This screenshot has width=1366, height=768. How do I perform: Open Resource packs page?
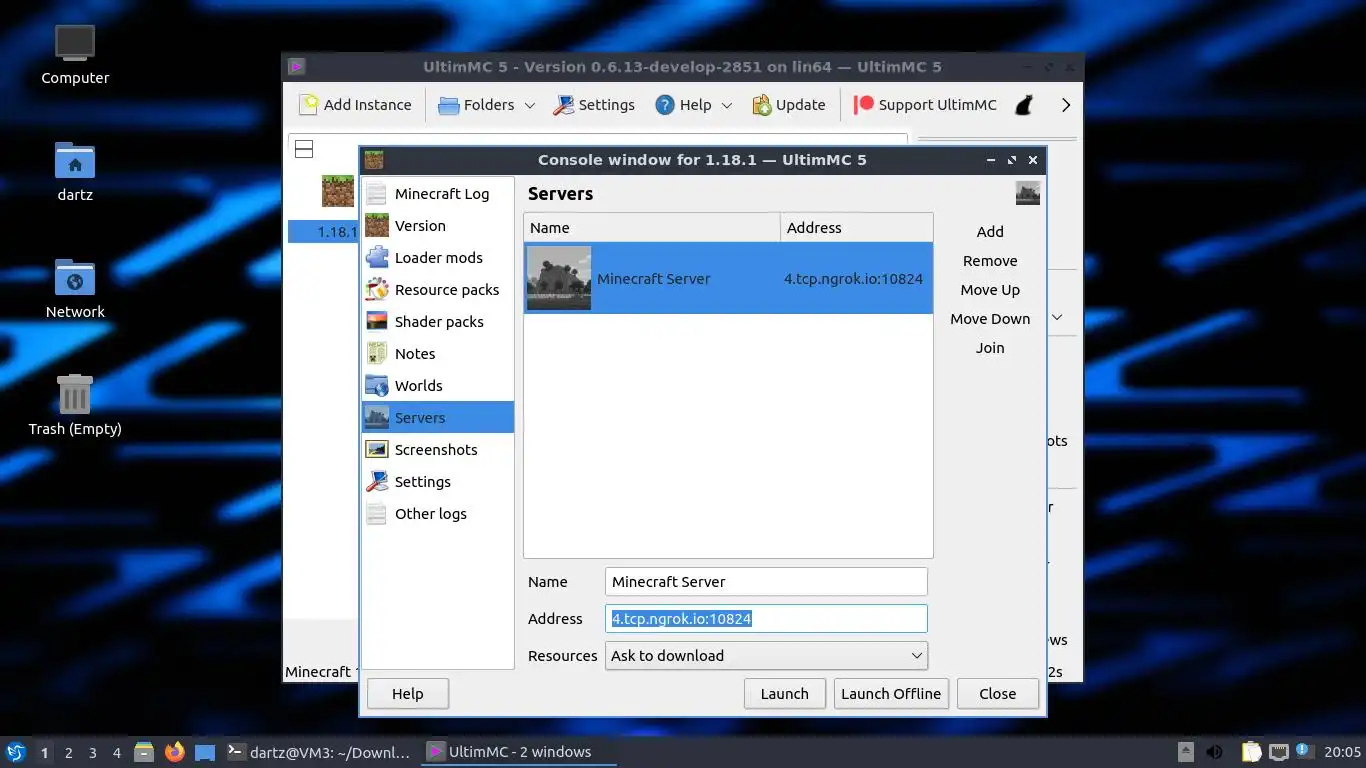[x=438, y=290]
